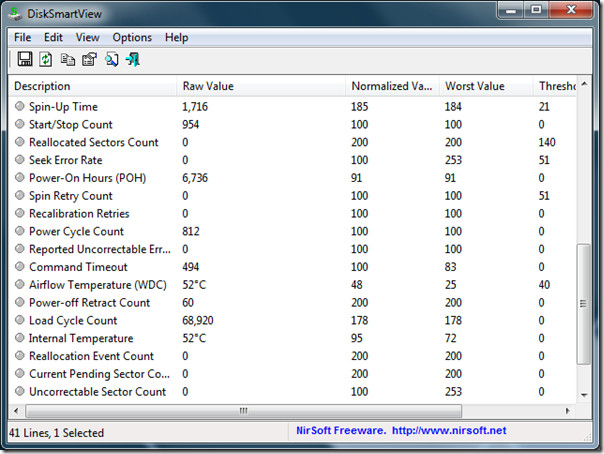604x454 pixels.
Task: Click raw value 812 of Power Cycle Count
Action: click(191, 231)
